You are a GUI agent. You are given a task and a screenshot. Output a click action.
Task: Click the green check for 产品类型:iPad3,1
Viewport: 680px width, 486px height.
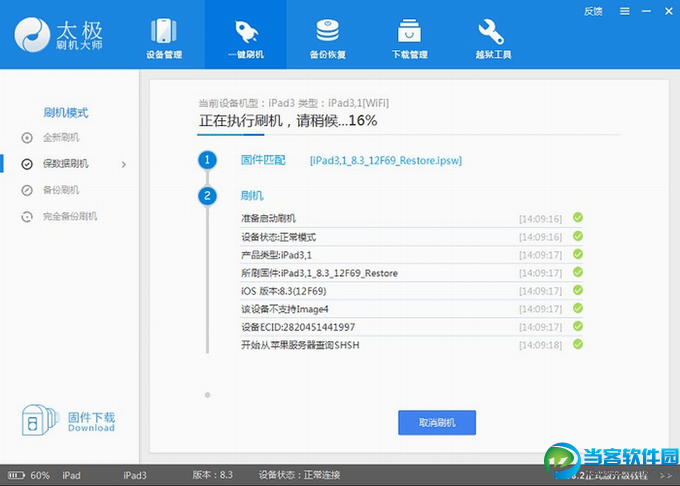578,254
